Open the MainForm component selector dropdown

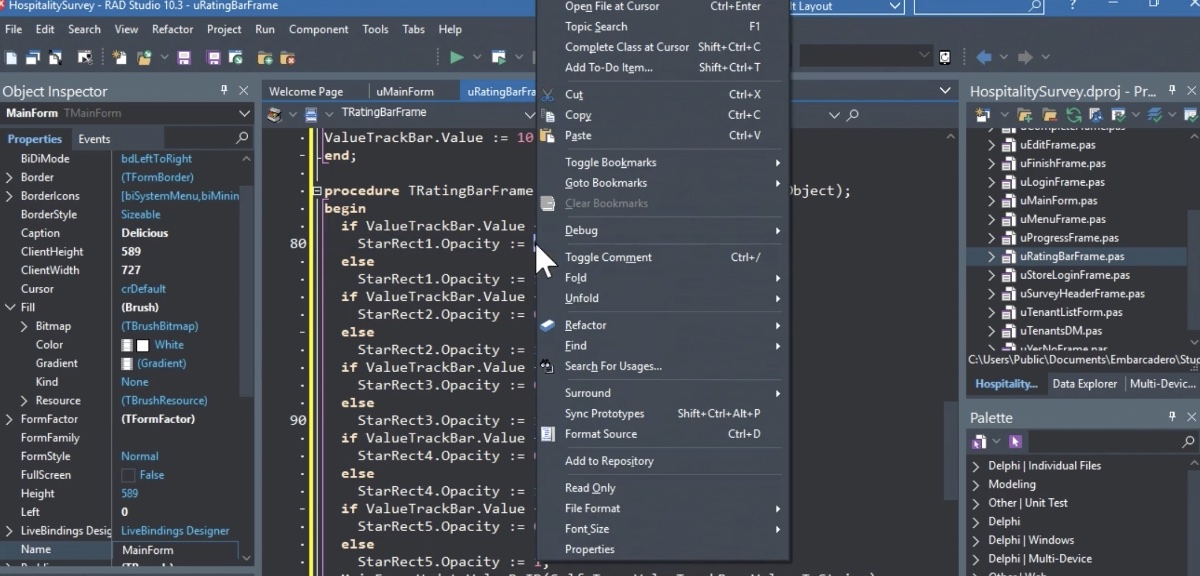click(x=248, y=113)
